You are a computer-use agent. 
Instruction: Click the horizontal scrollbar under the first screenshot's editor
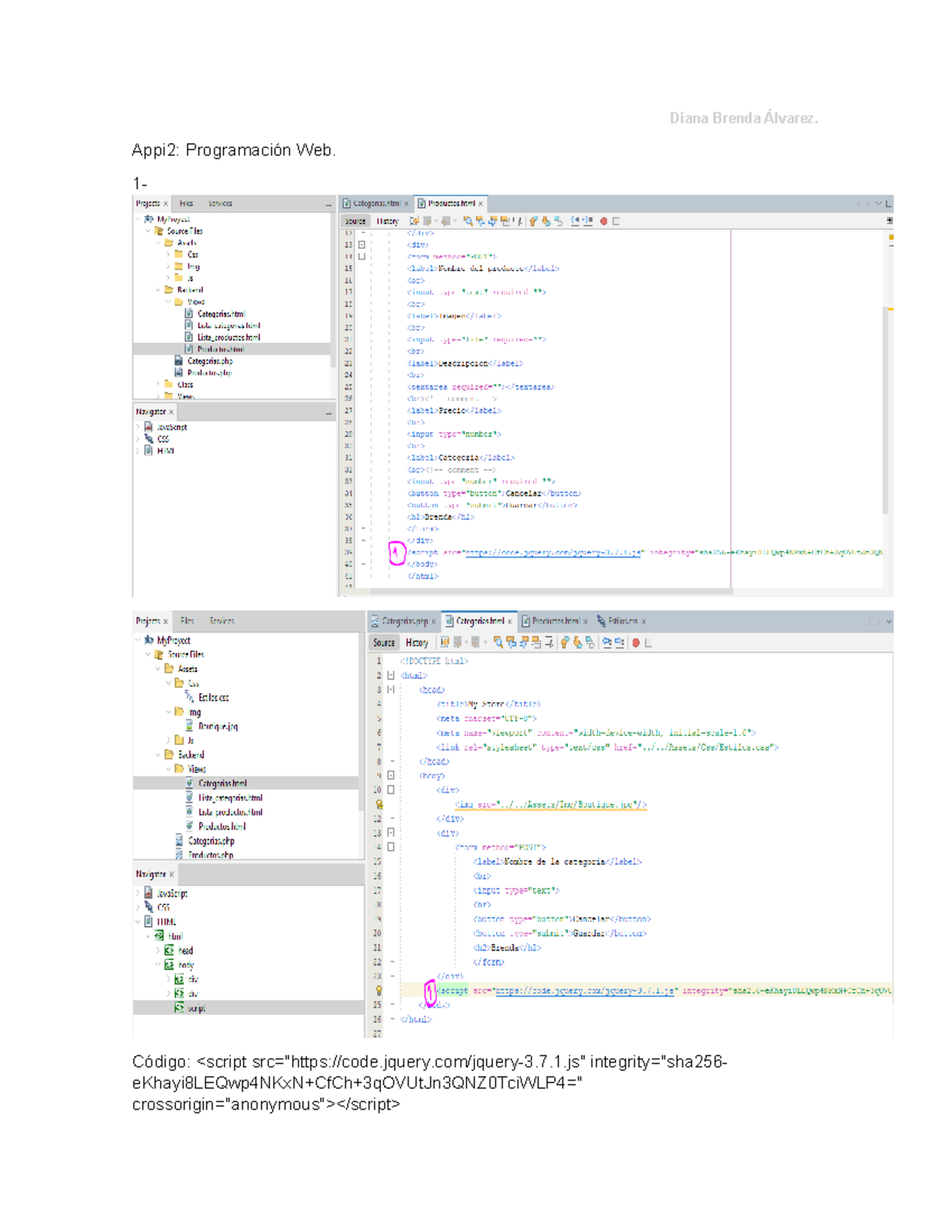551,591
